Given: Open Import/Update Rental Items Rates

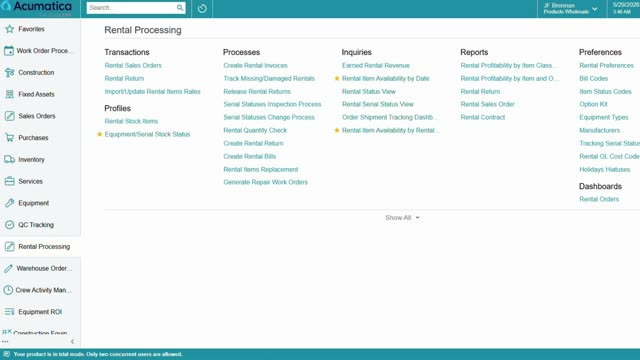Looking at the screenshot, I should (x=152, y=91).
